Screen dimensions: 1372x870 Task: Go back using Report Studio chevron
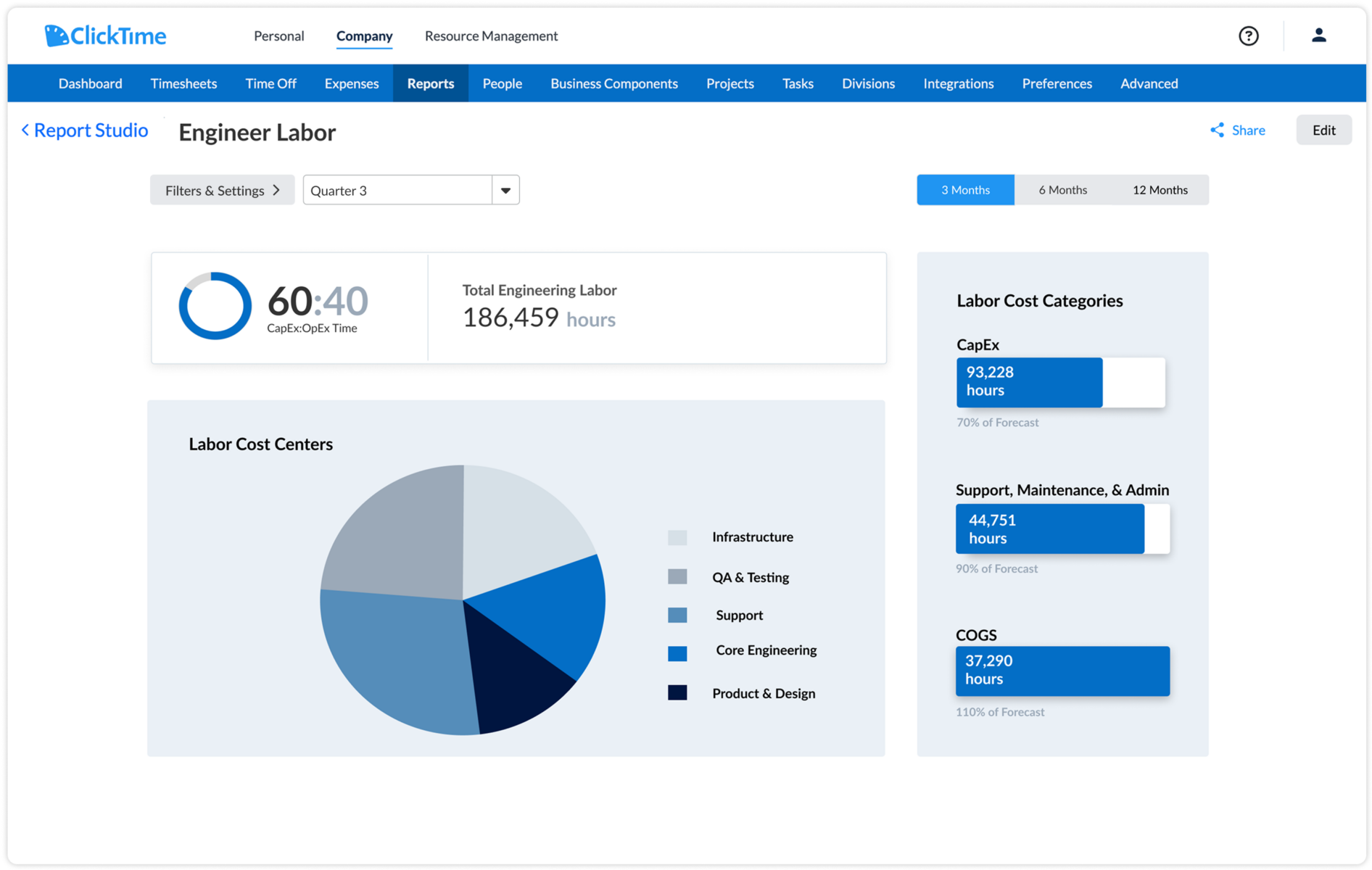point(25,130)
